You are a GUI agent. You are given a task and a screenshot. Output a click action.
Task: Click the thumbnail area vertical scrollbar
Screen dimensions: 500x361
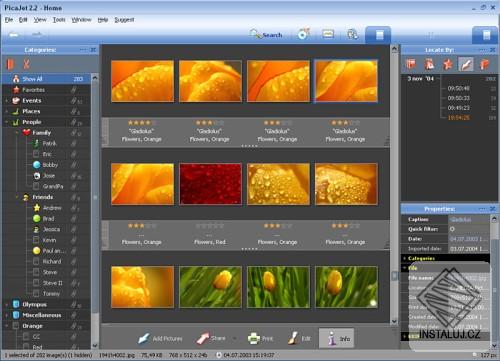394,185
